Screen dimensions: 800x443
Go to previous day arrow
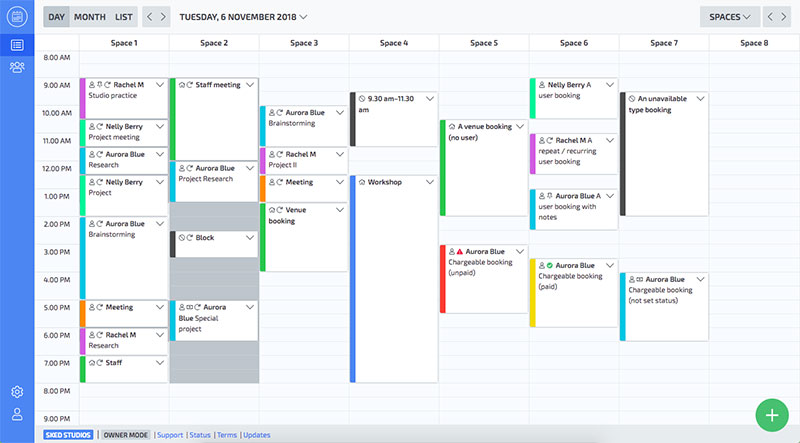[x=149, y=17]
